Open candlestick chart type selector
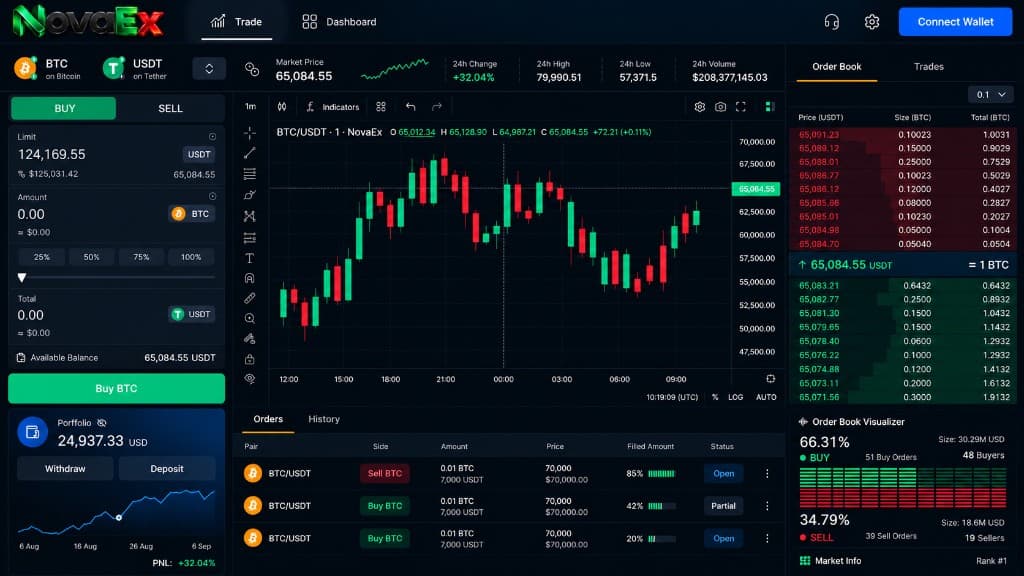This screenshot has height=576, width=1024. click(x=282, y=106)
